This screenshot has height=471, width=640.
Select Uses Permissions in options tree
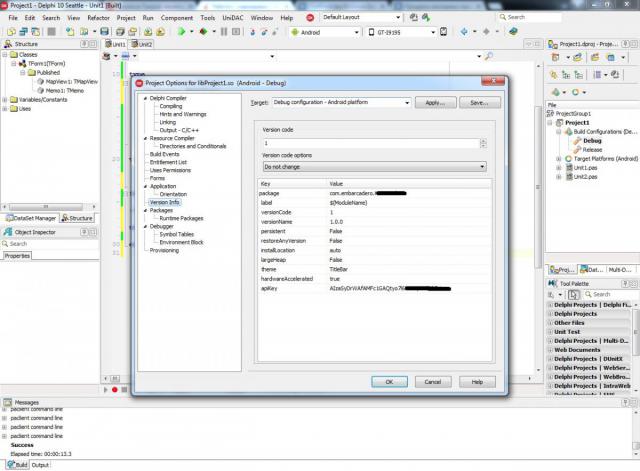[x=170, y=170]
